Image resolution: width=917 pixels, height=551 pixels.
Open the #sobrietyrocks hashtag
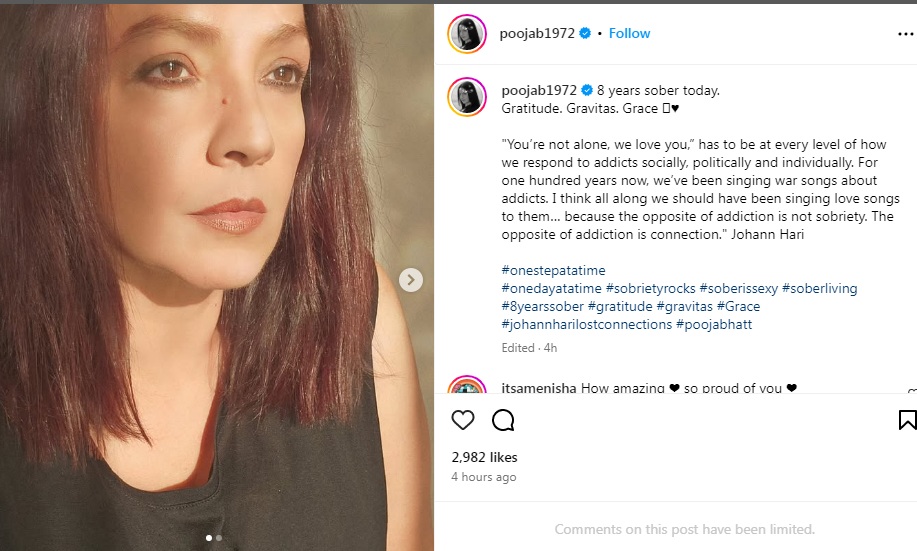coord(649,288)
